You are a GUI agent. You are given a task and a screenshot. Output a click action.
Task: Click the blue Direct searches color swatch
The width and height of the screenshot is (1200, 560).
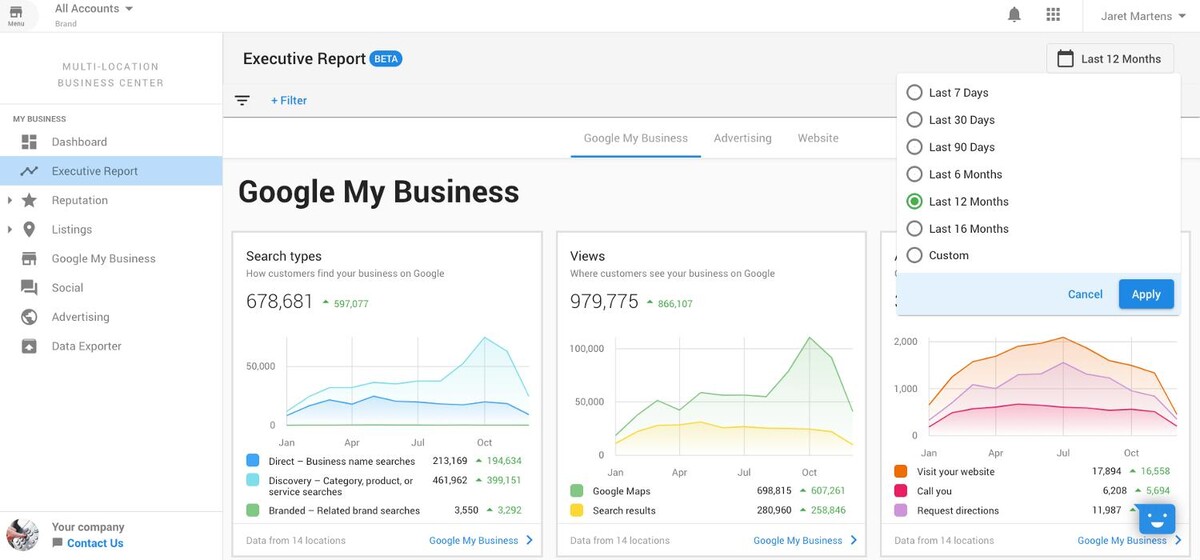253,461
